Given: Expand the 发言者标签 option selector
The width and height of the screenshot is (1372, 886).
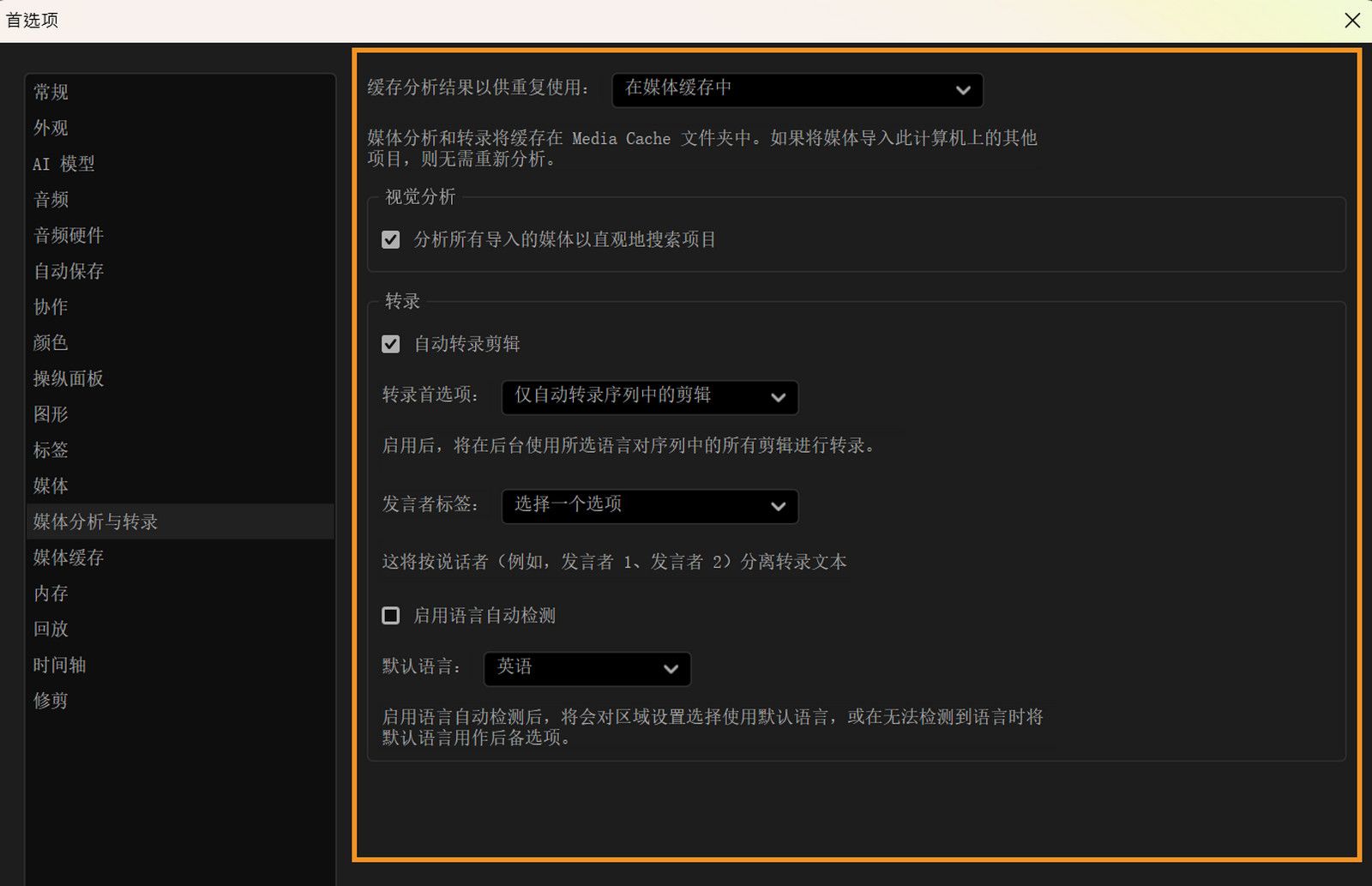Looking at the screenshot, I should coord(649,506).
